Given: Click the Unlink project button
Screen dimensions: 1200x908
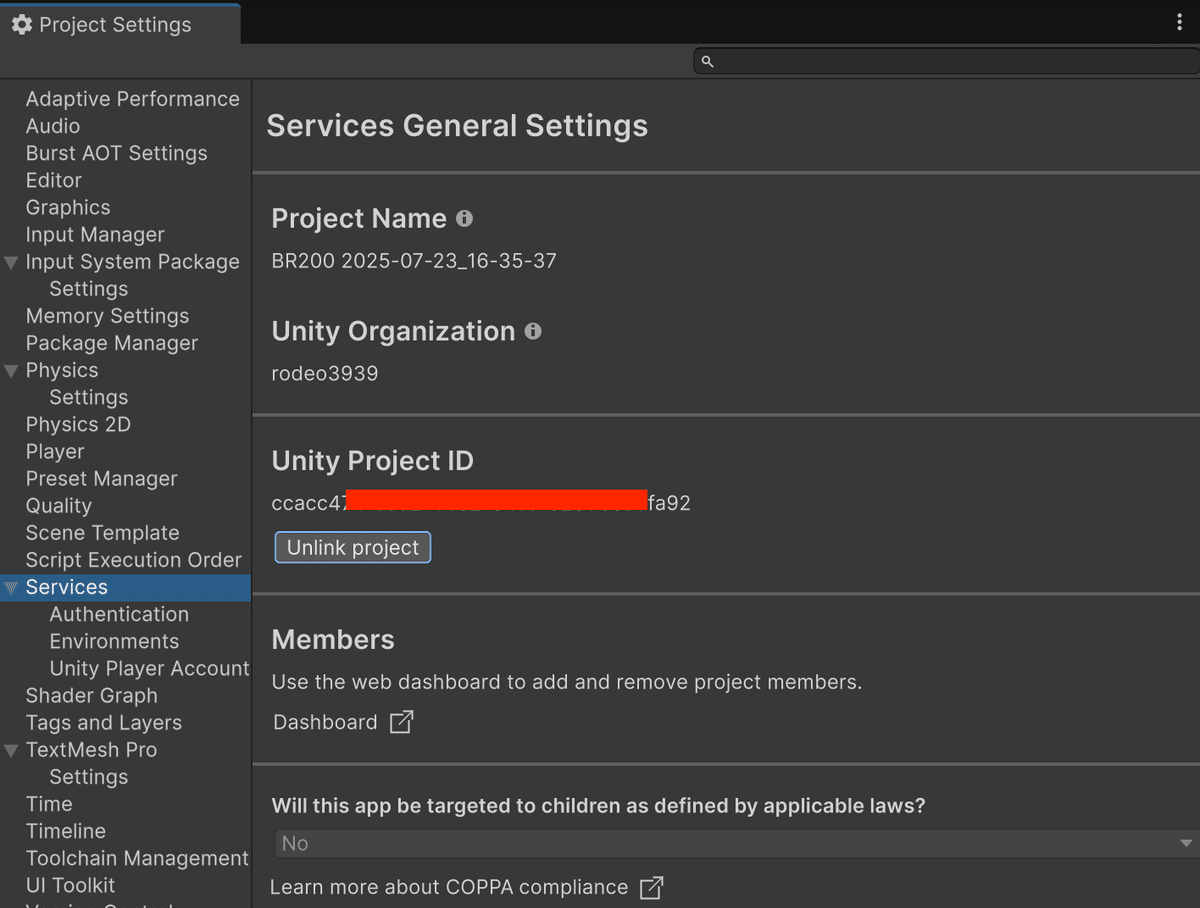Looking at the screenshot, I should click(x=352, y=547).
